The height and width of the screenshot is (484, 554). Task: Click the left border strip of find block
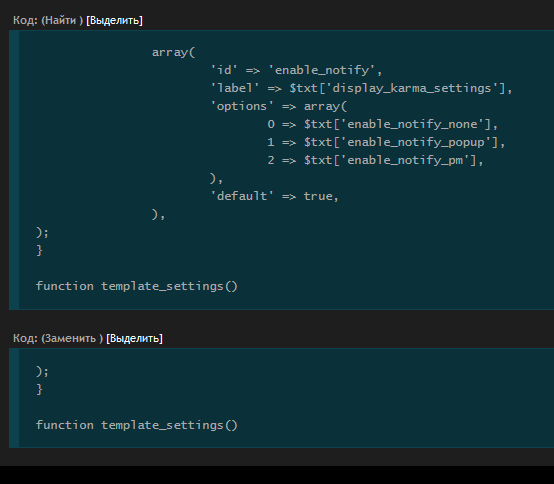coord(14,170)
